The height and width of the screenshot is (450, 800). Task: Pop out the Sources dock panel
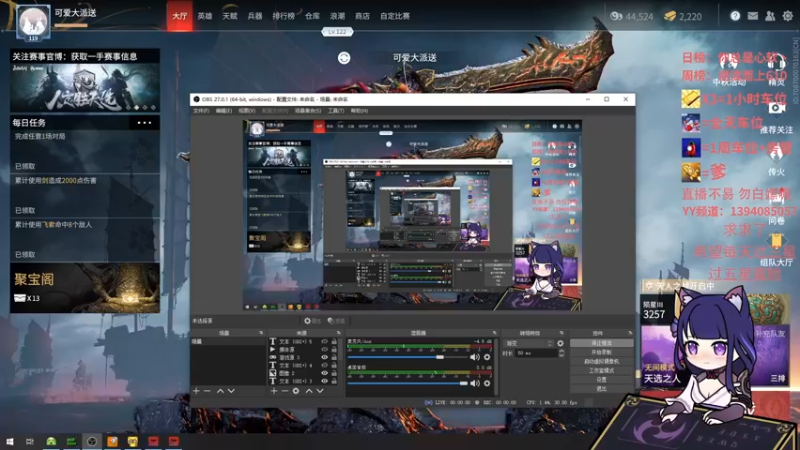pyautogui.click(x=339, y=333)
